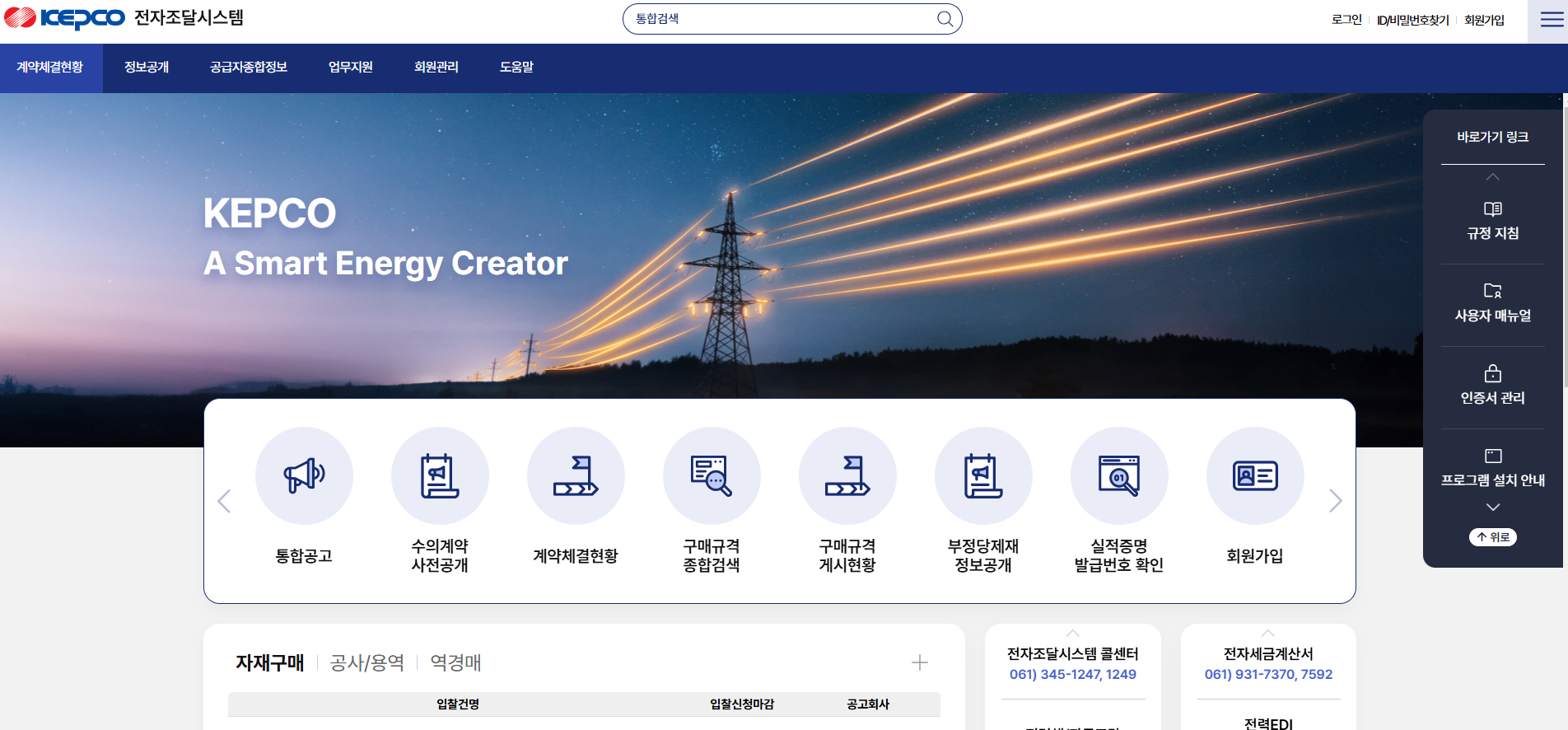The width and height of the screenshot is (1568, 730).
Task: Click the 전력EDI text
Action: (1268, 723)
